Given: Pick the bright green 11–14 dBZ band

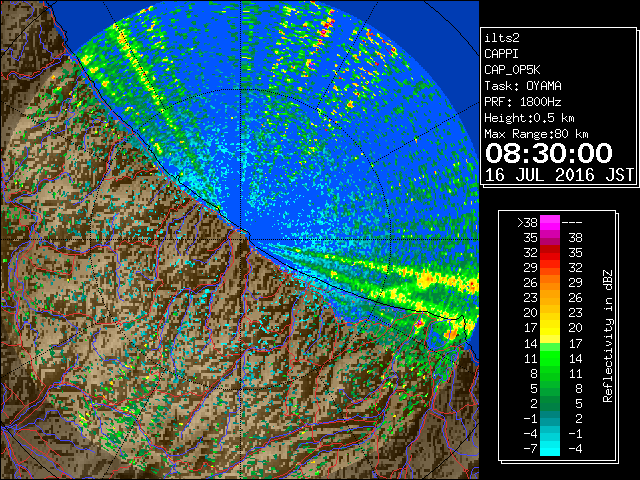Looking at the screenshot, I should click(550, 358).
